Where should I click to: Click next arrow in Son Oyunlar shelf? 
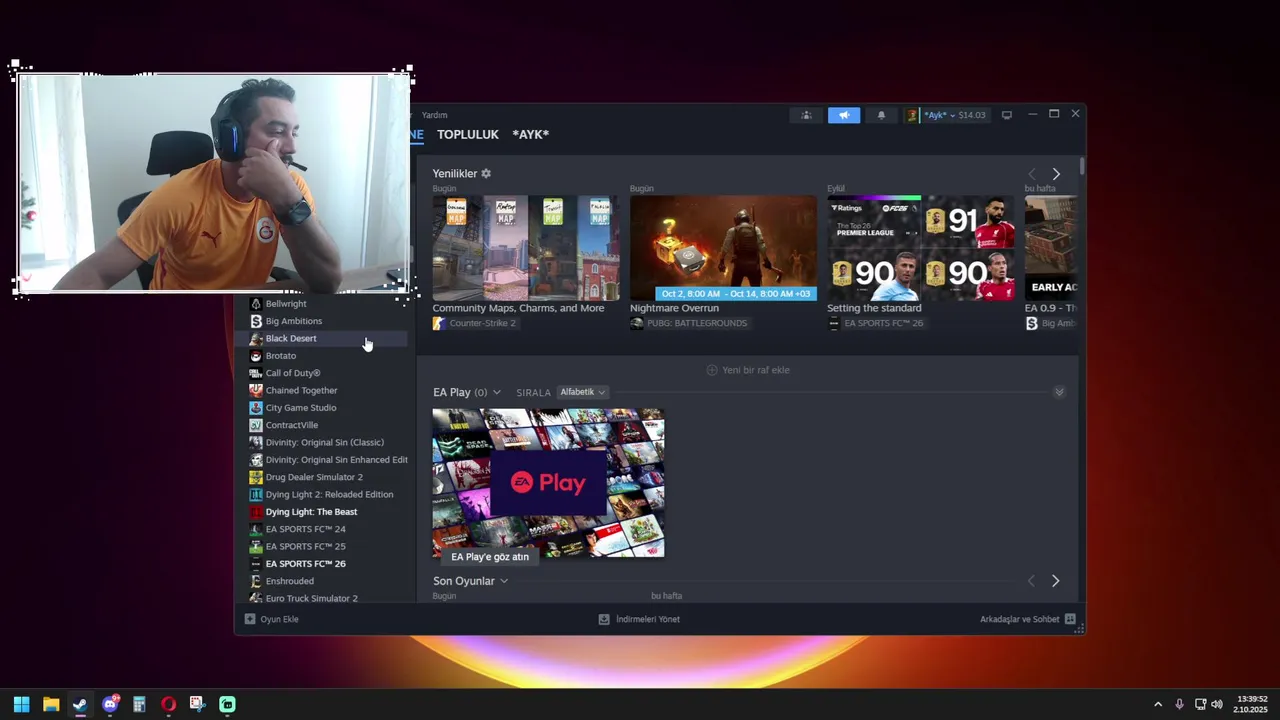[1056, 581]
